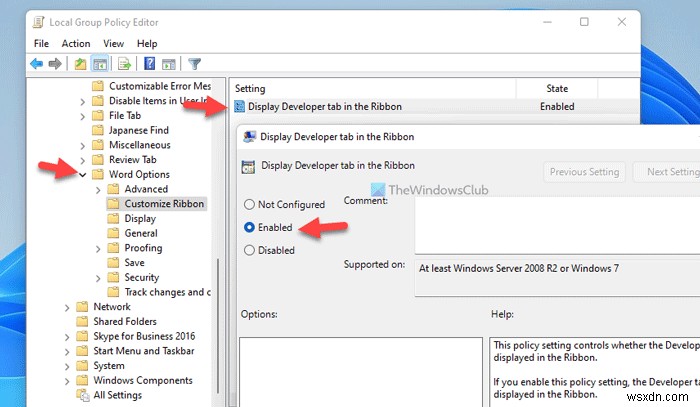Screen dimensions: 700x407
Task: Select the Save folder in tree
Action: point(134,263)
